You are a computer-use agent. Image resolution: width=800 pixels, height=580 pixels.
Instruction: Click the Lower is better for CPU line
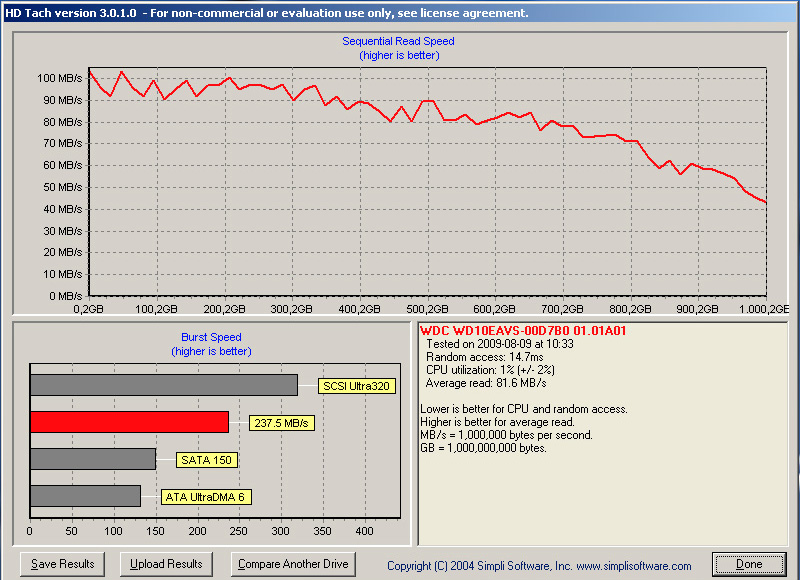click(x=524, y=409)
